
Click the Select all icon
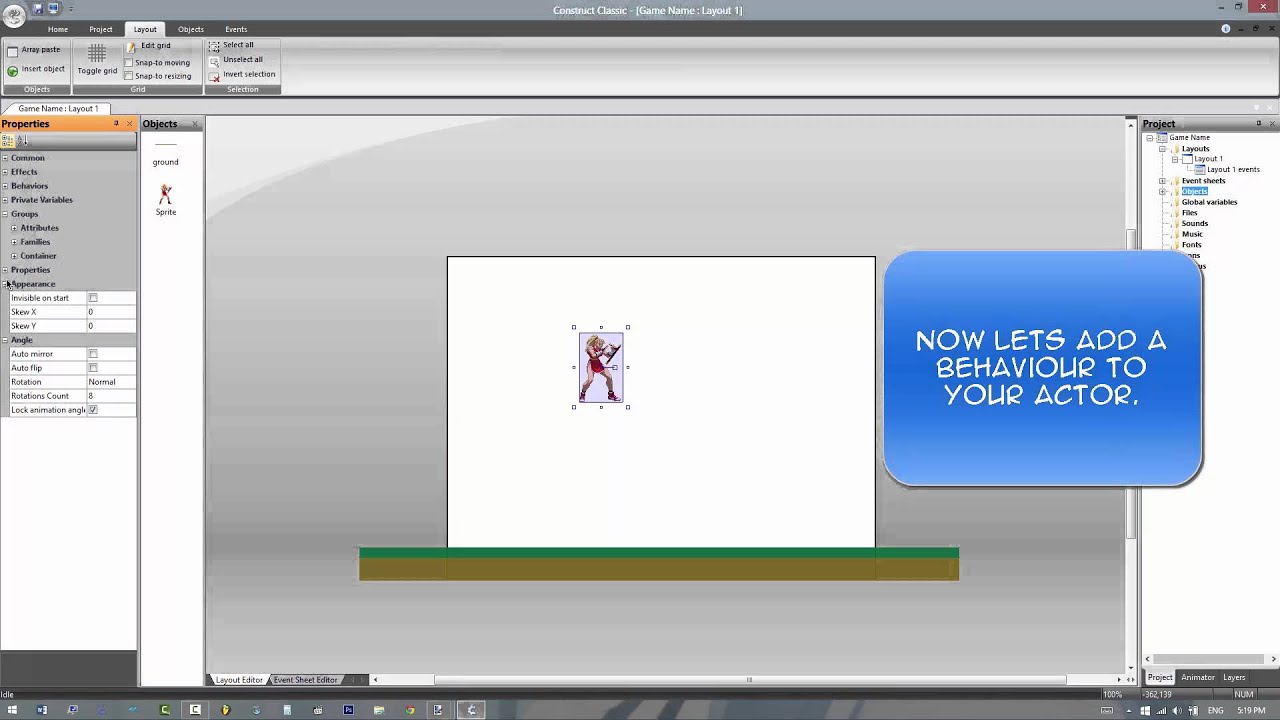coord(214,45)
